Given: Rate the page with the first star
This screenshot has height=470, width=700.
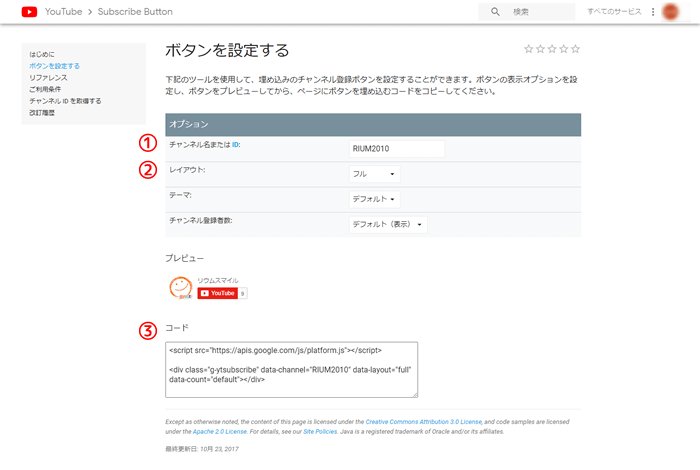Looking at the screenshot, I should pos(529,49).
